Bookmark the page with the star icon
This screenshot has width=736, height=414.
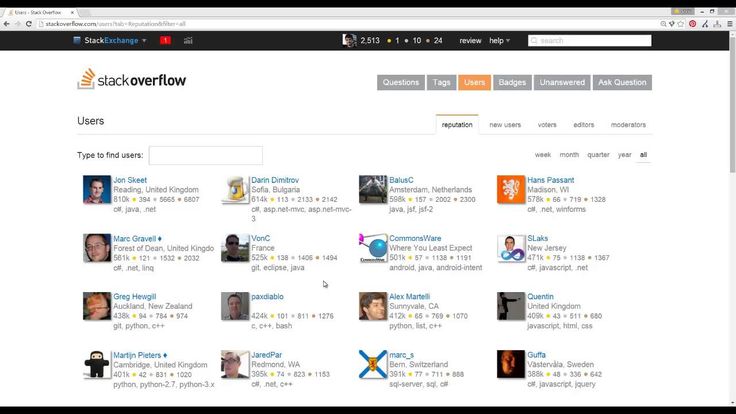681,24
